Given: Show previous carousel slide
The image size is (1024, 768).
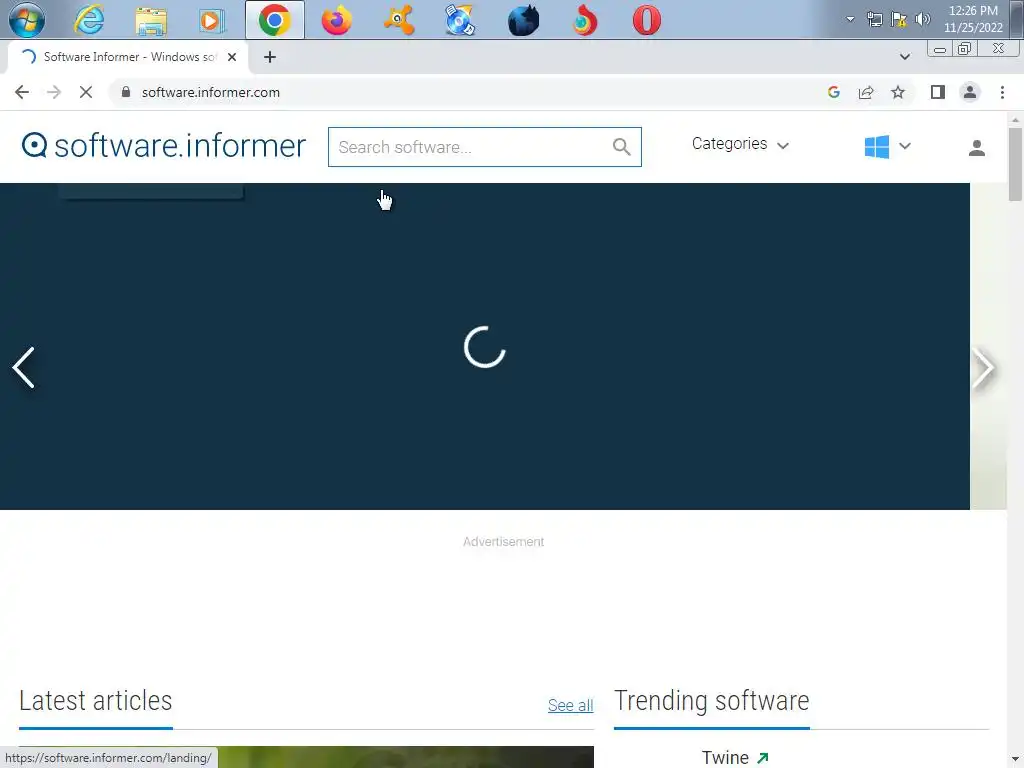Looking at the screenshot, I should click(x=24, y=368).
